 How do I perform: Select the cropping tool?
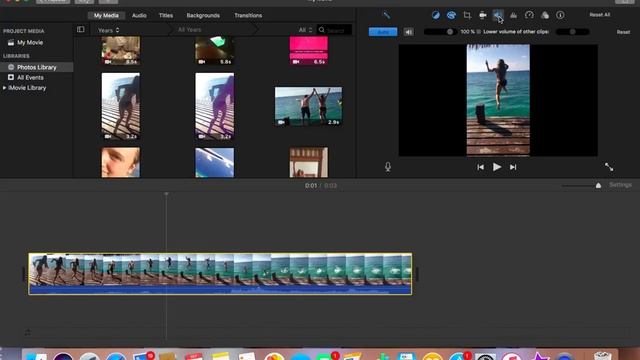pyautogui.click(x=467, y=16)
